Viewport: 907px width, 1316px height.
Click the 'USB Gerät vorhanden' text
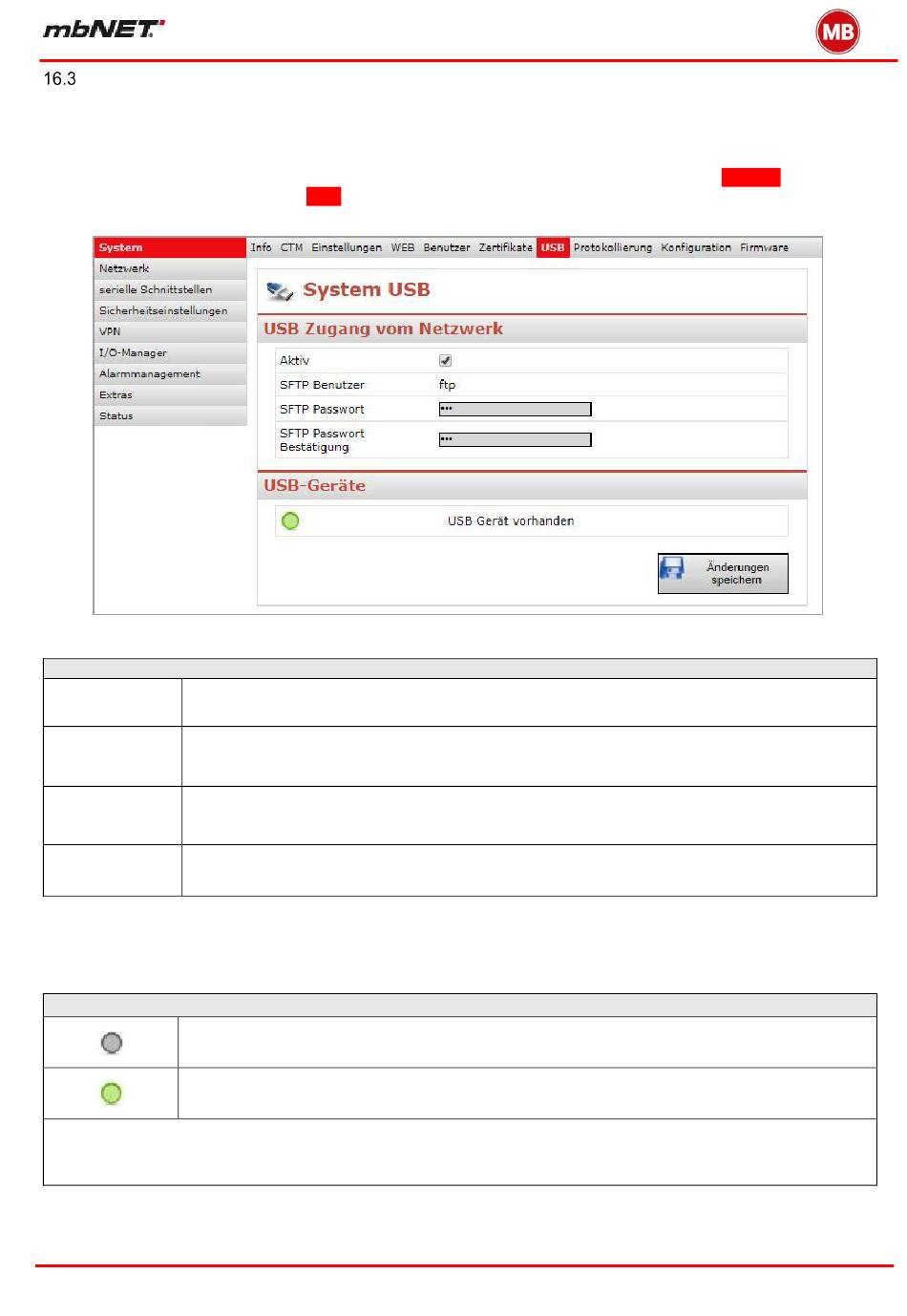511,520
